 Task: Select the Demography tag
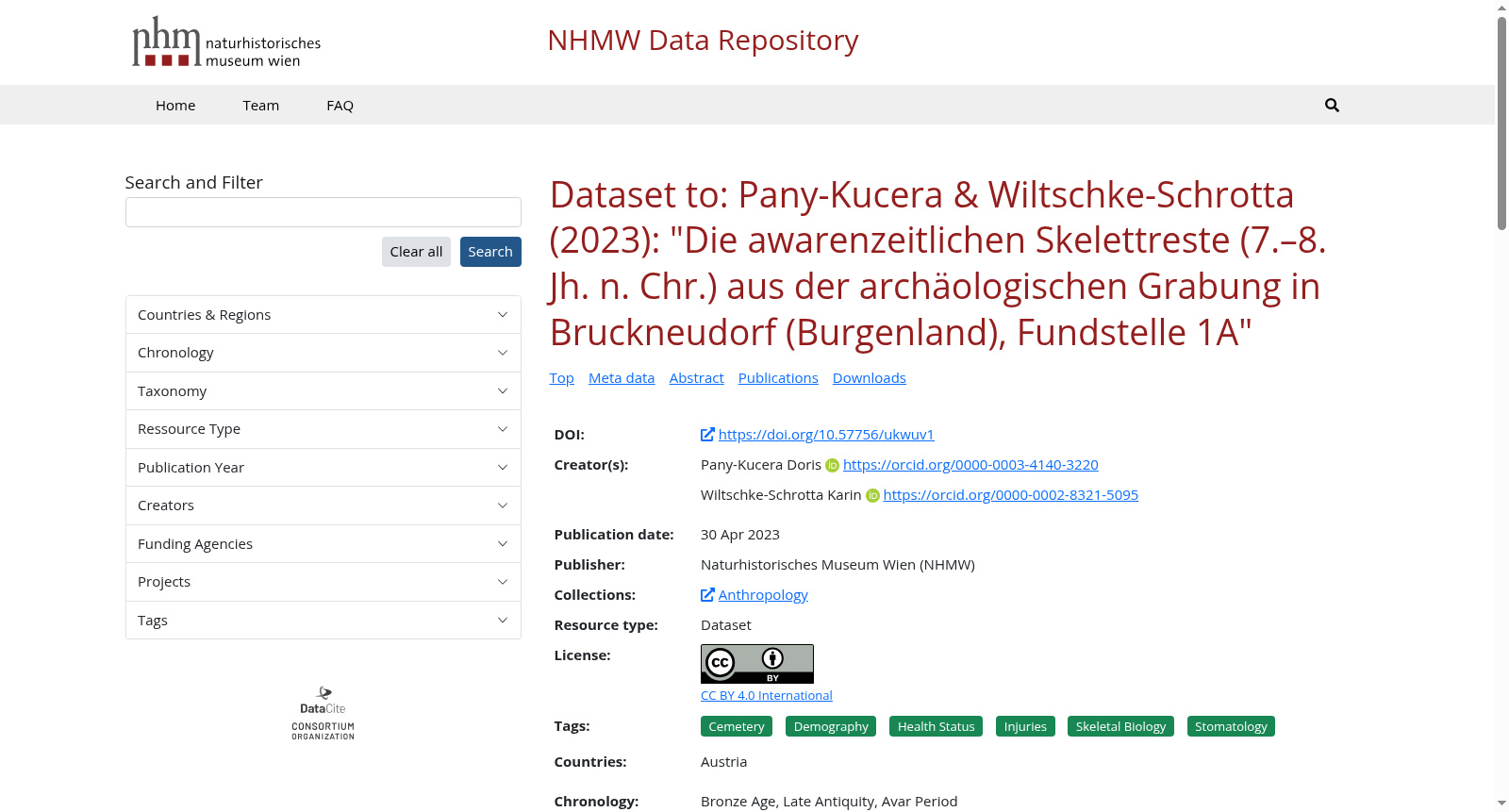click(x=831, y=726)
